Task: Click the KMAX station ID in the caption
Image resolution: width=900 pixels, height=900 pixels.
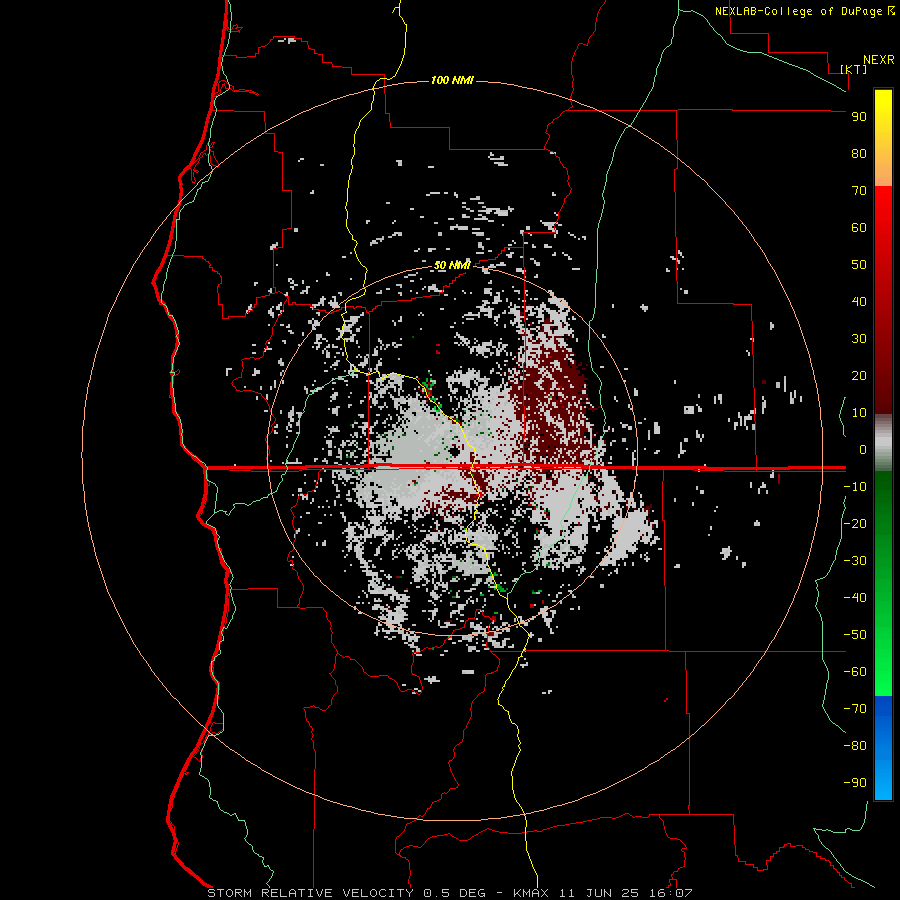Action: 531,893
